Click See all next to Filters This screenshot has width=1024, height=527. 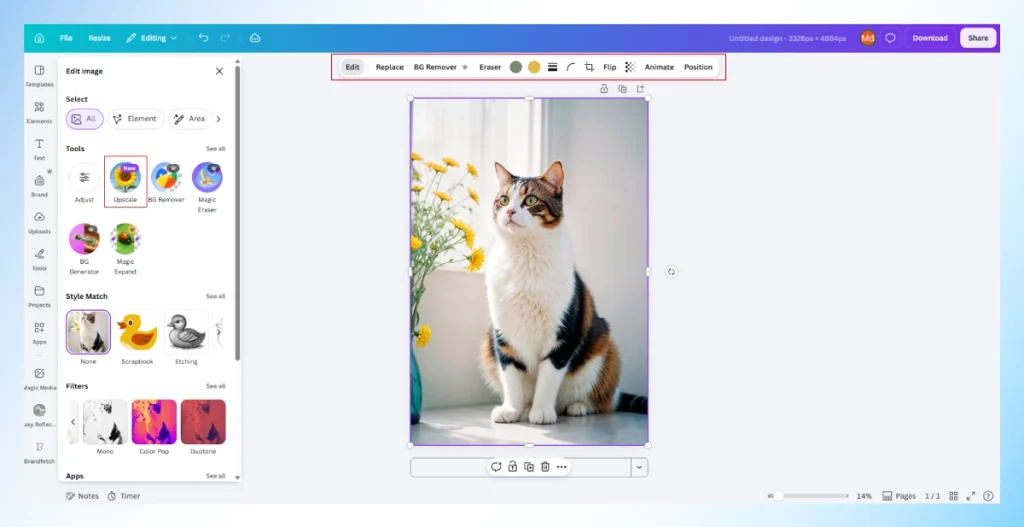click(x=216, y=387)
